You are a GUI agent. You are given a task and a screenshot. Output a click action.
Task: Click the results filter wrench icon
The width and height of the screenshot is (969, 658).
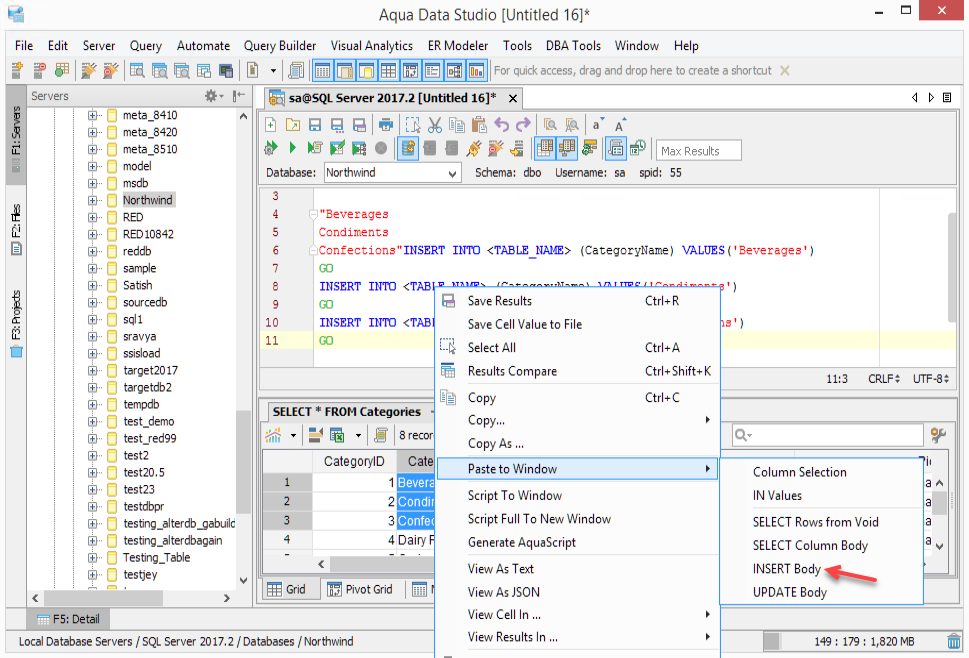coord(938,435)
